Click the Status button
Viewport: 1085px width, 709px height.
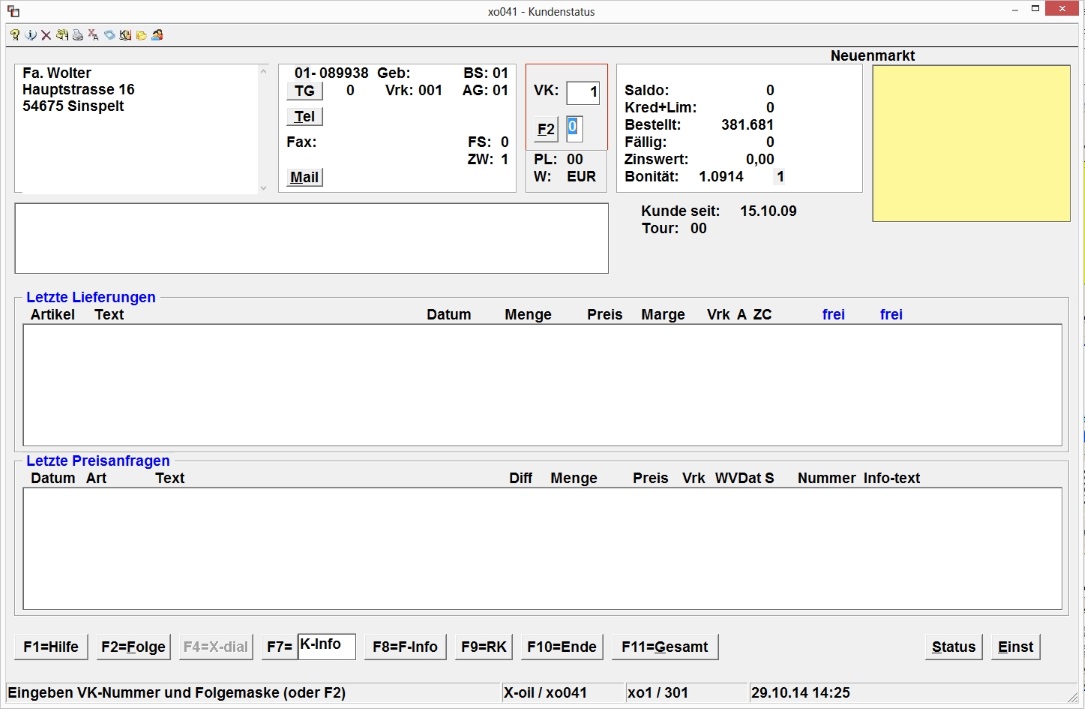[x=954, y=647]
